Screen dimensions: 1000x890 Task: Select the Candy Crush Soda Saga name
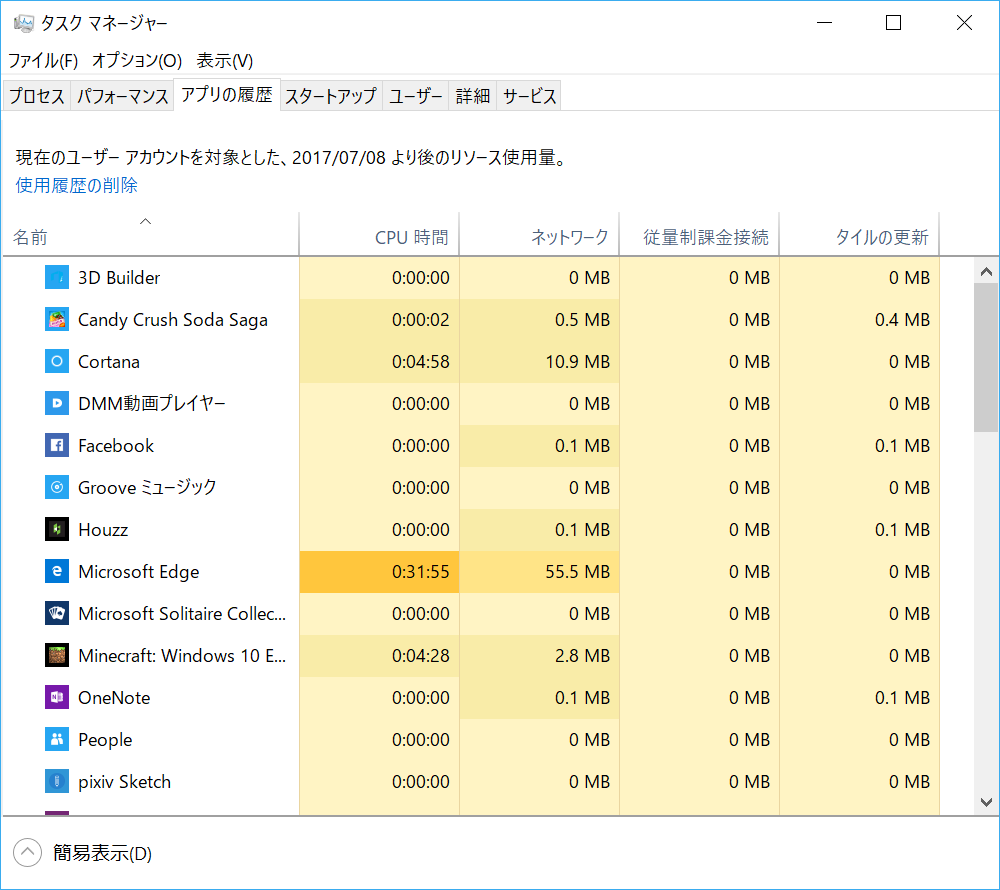pos(173,320)
